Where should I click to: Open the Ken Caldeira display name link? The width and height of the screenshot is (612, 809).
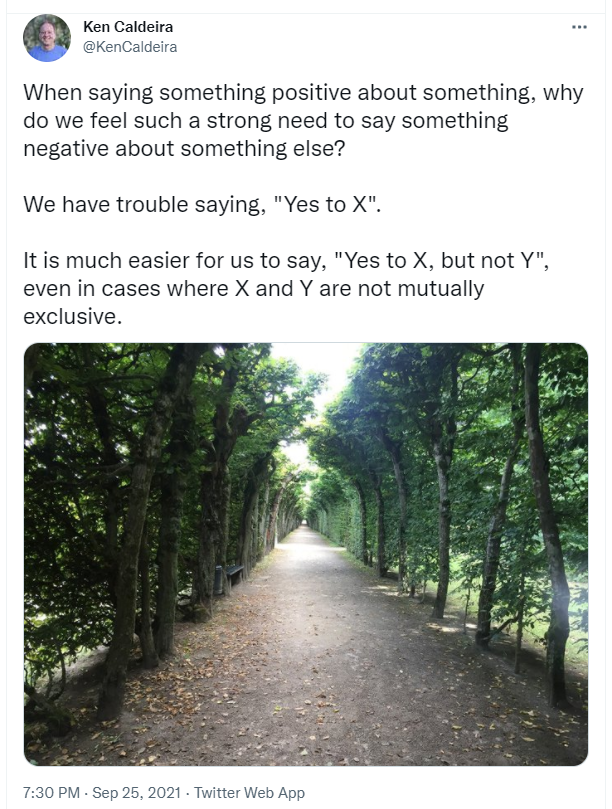pos(128,26)
